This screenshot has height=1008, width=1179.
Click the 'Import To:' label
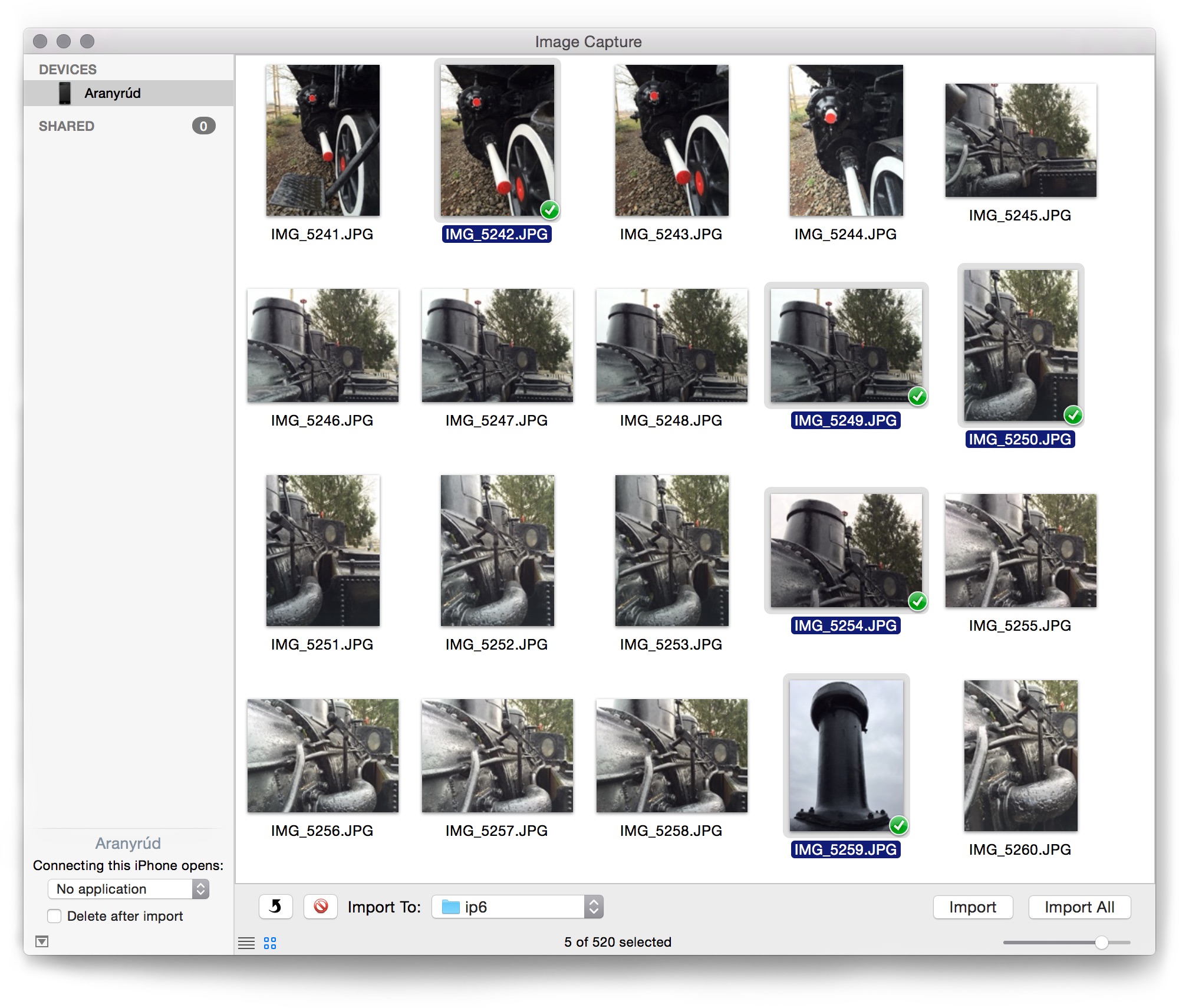click(x=384, y=907)
